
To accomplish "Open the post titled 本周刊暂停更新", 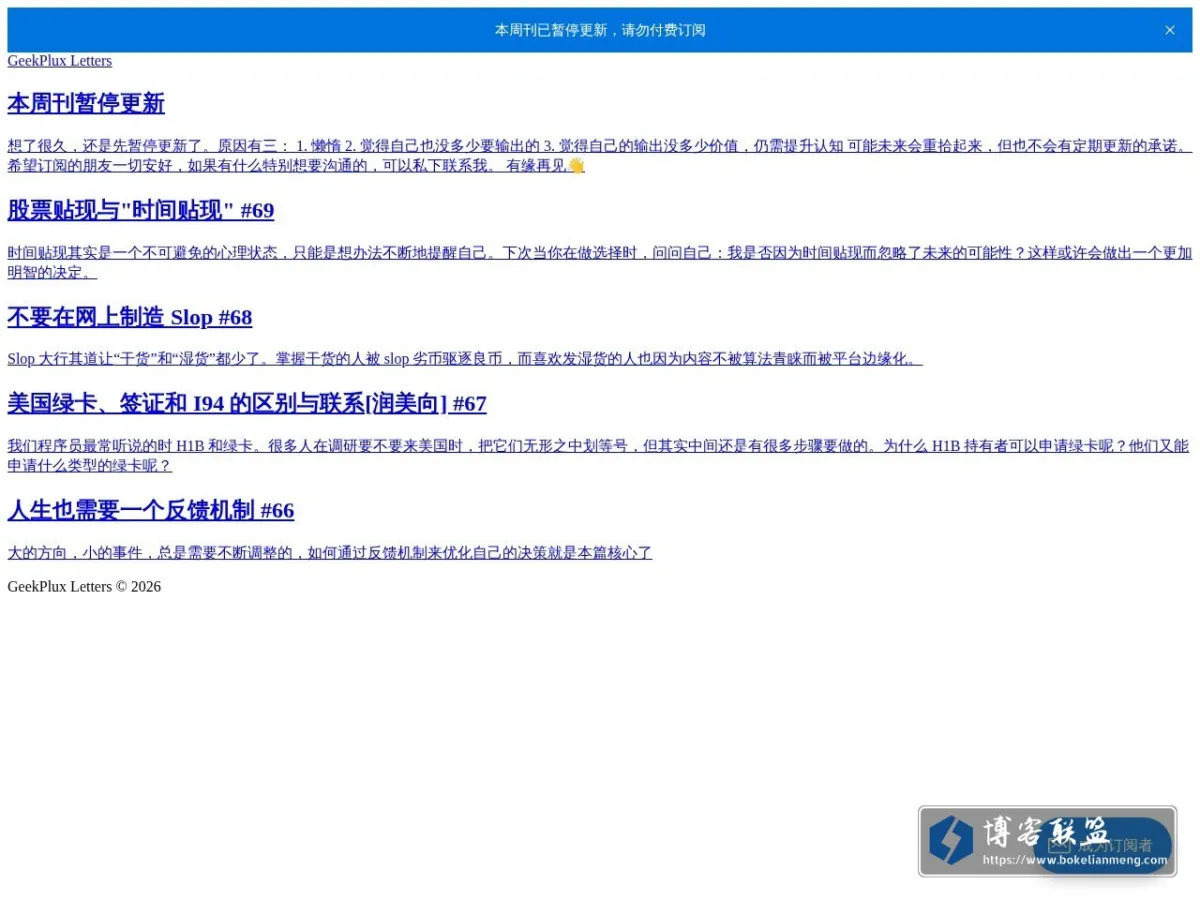I will [86, 103].
